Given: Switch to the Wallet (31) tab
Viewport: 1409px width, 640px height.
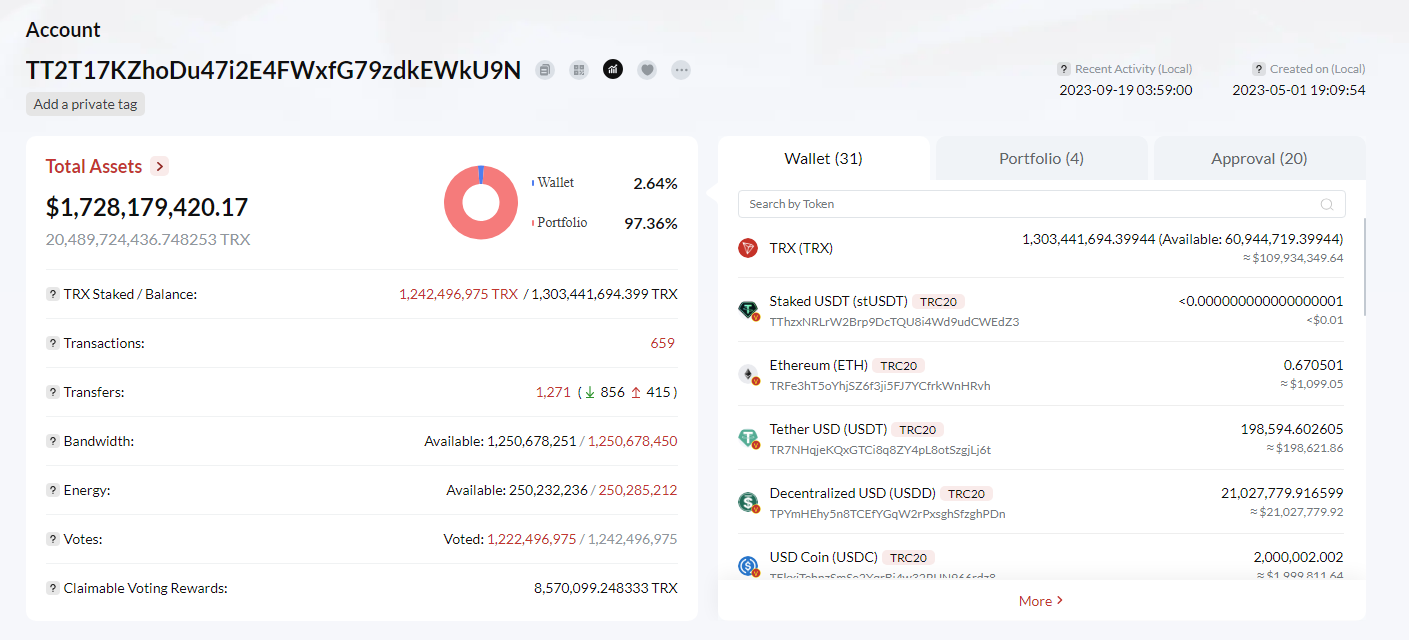Looking at the screenshot, I should (824, 158).
